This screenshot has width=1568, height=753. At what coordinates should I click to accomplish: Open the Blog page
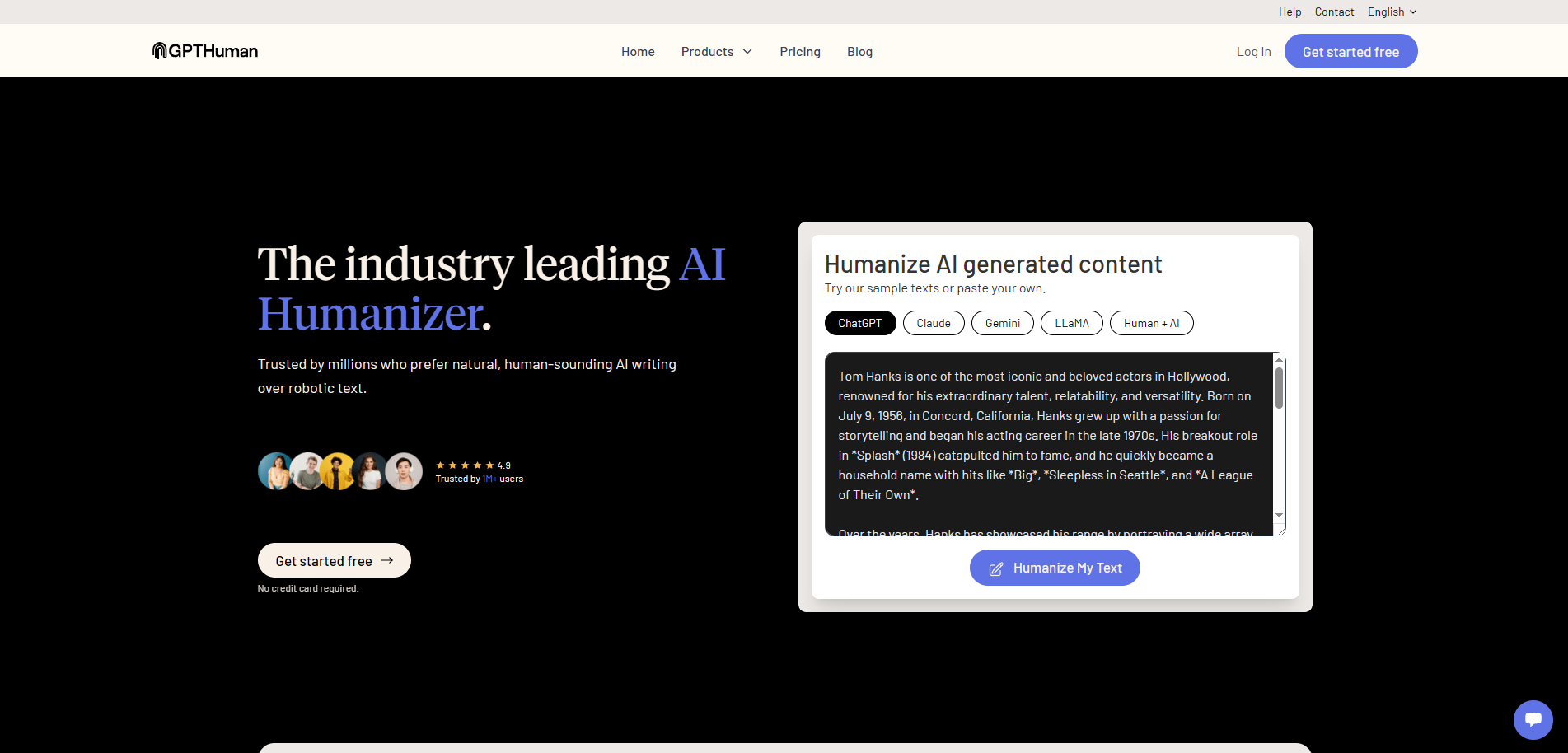point(859,51)
